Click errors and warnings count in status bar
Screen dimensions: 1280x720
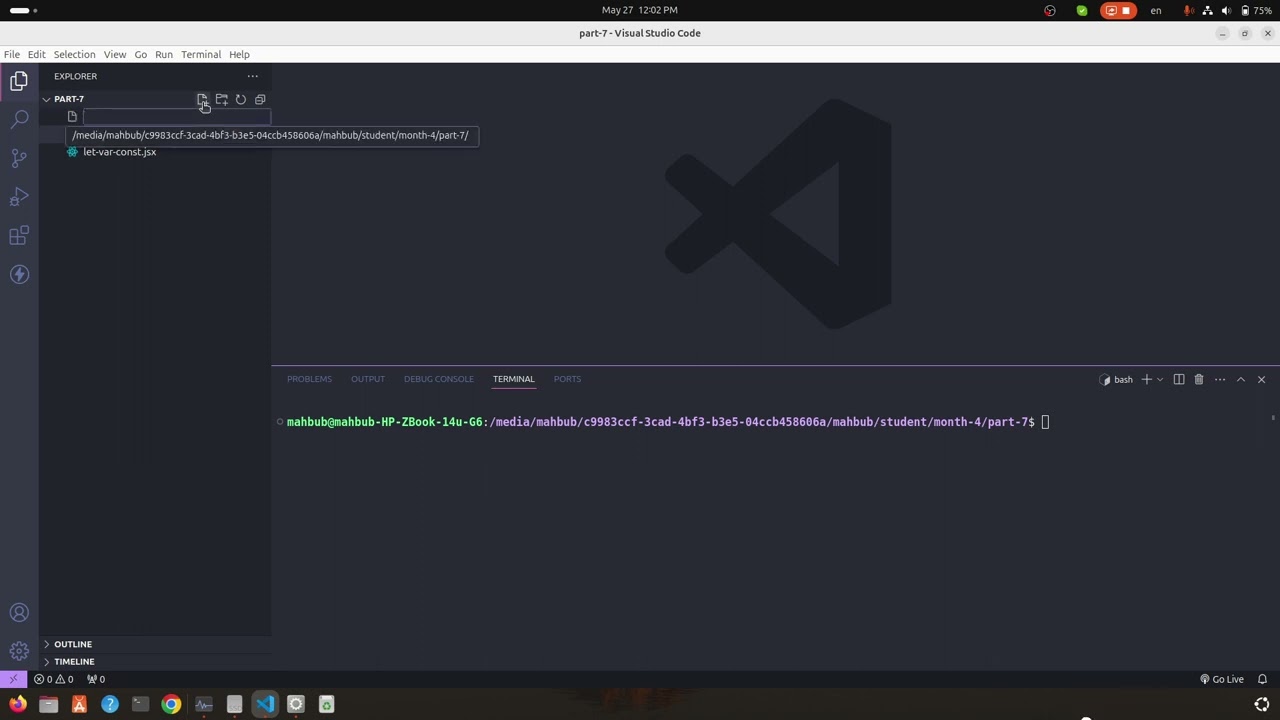[54, 679]
